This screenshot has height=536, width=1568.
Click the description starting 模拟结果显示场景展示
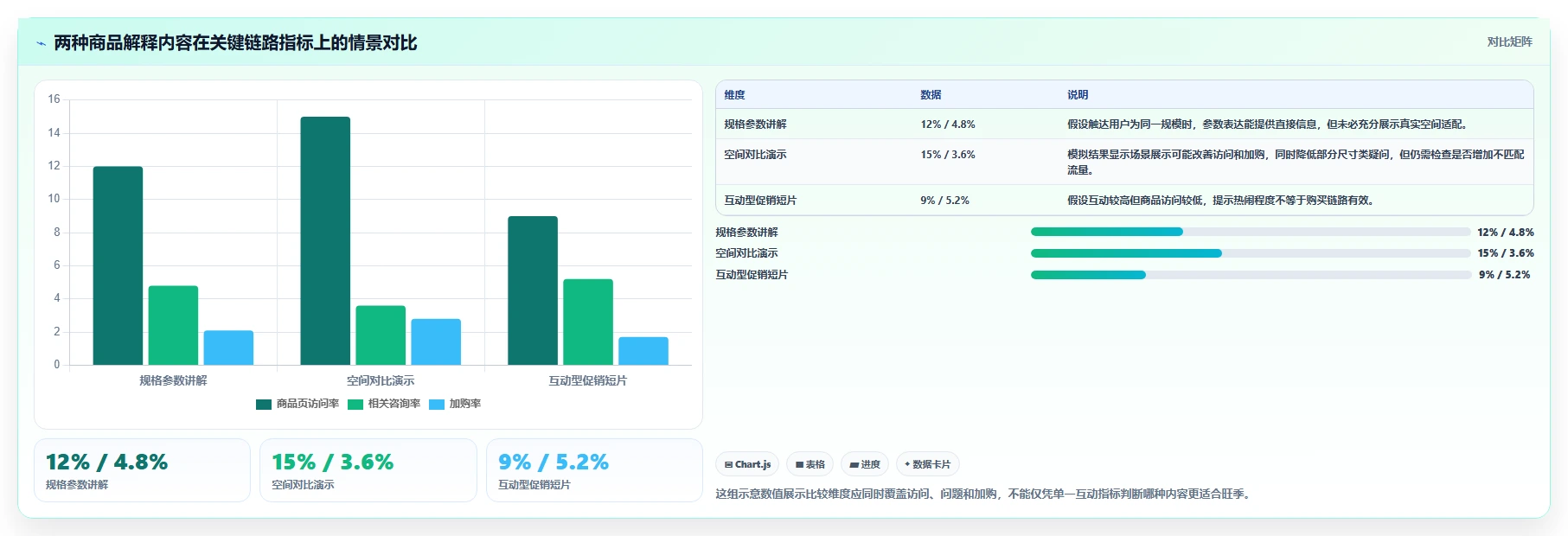(1296, 163)
